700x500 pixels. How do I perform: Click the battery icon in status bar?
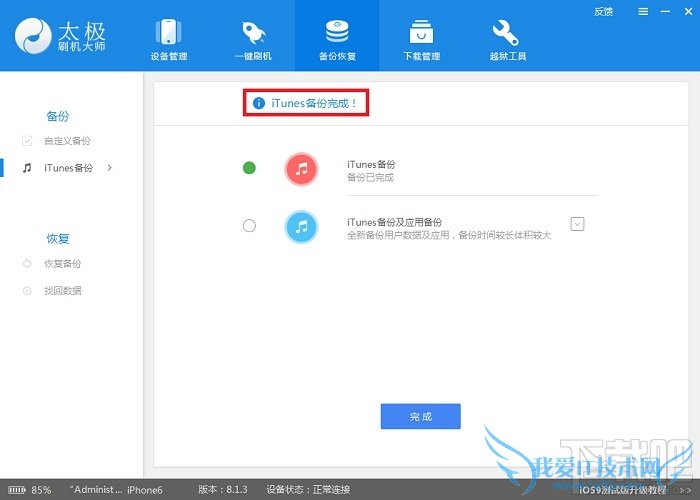[x=17, y=490]
